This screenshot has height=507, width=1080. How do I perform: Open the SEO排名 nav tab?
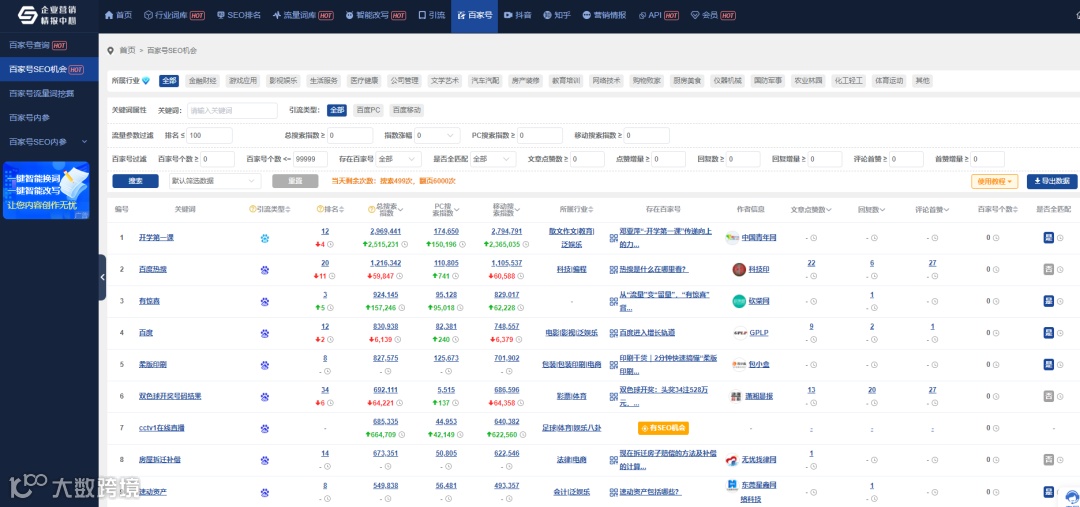238,15
